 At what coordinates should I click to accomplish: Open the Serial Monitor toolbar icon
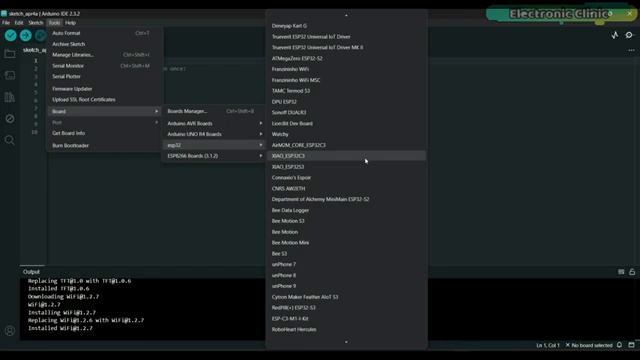tap(629, 36)
